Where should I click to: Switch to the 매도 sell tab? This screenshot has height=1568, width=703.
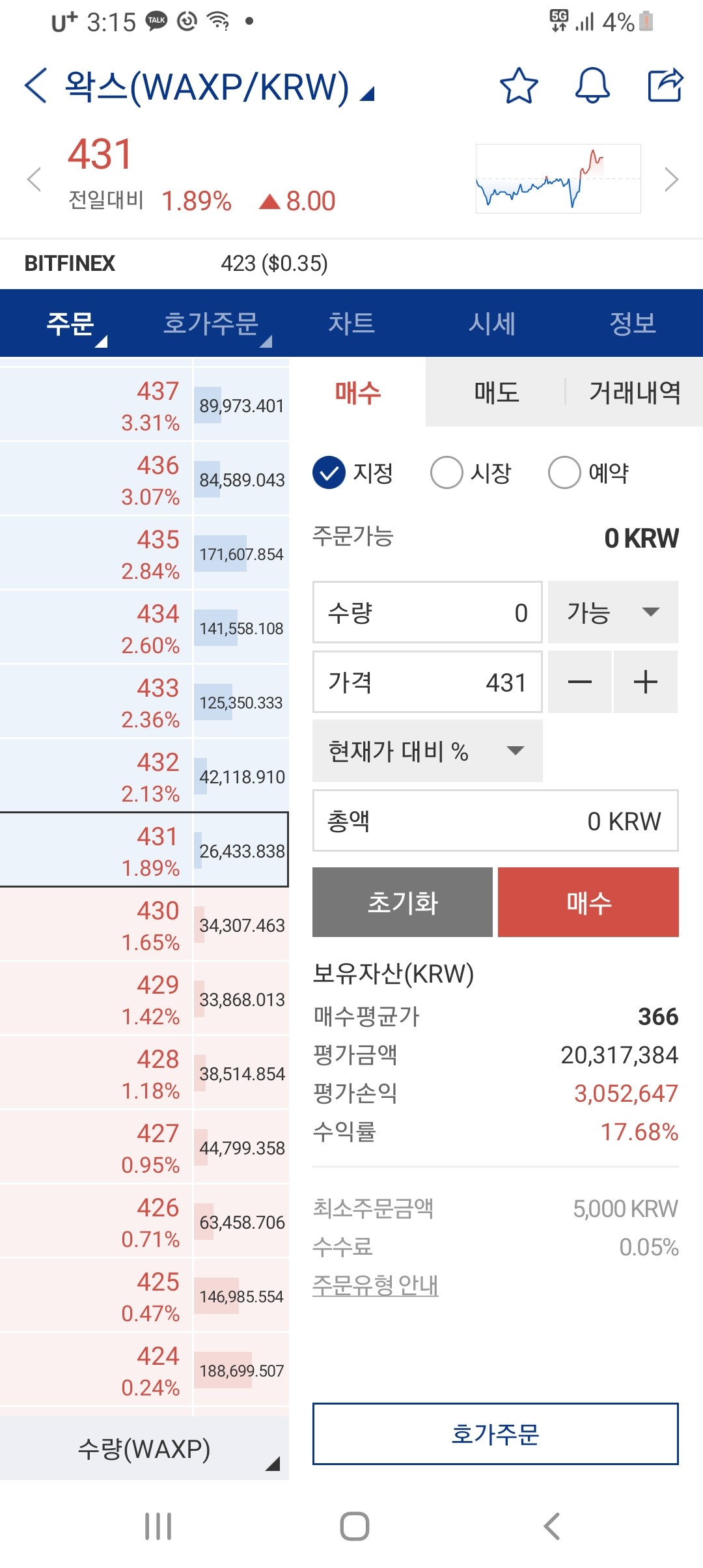click(497, 393)
